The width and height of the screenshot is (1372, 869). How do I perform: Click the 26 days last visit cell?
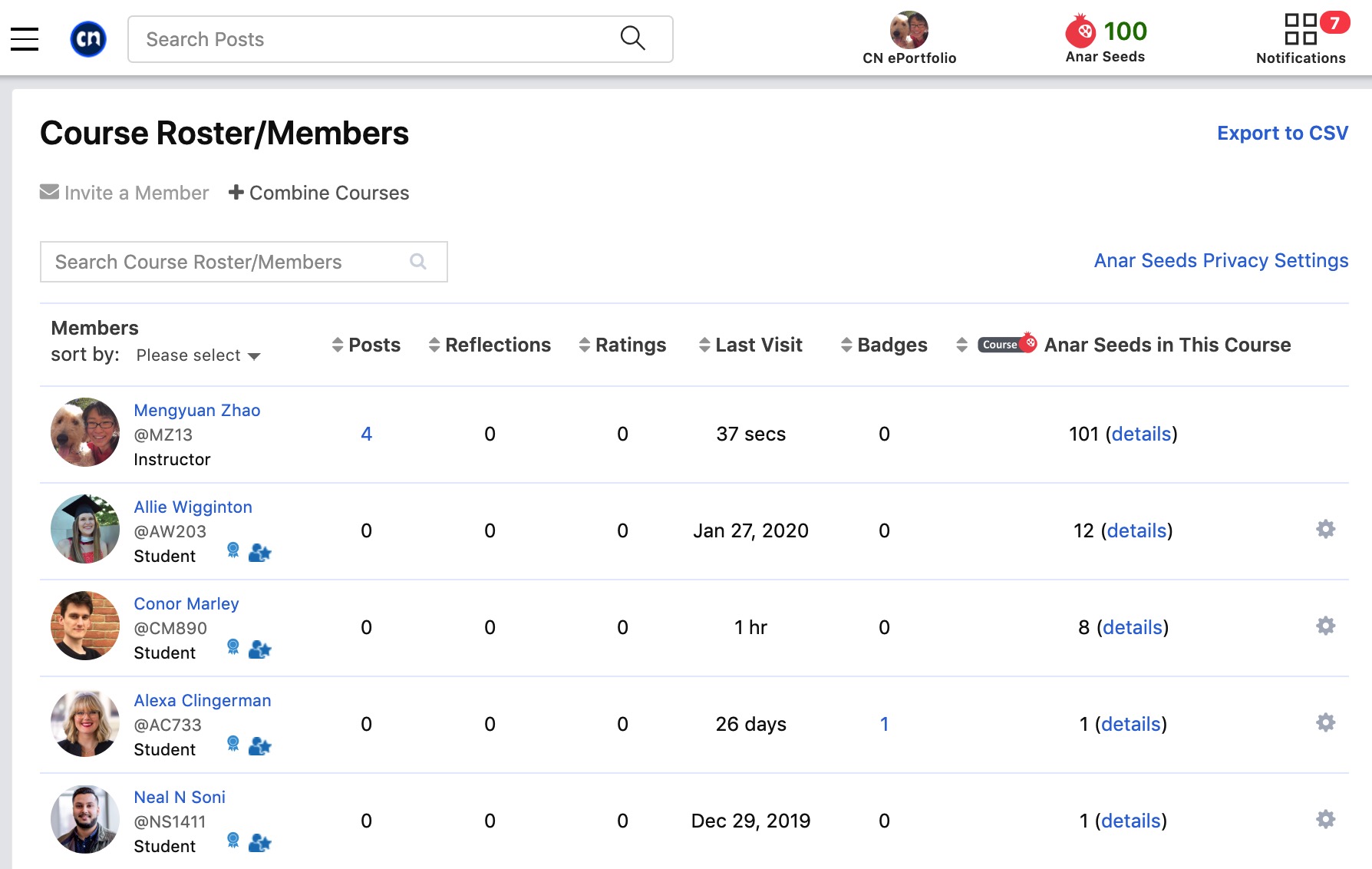(x=750, y=724)
